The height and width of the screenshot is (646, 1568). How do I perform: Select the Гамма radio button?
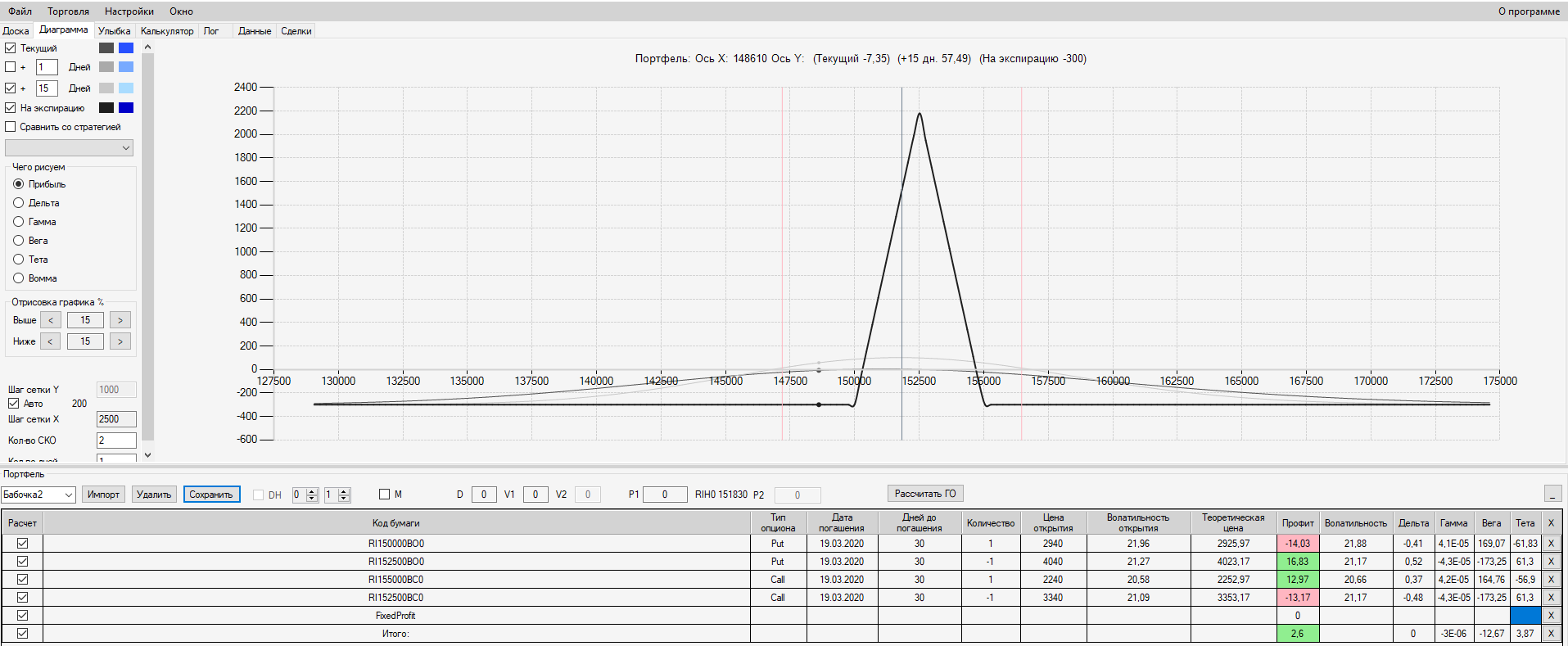[19, 222]
